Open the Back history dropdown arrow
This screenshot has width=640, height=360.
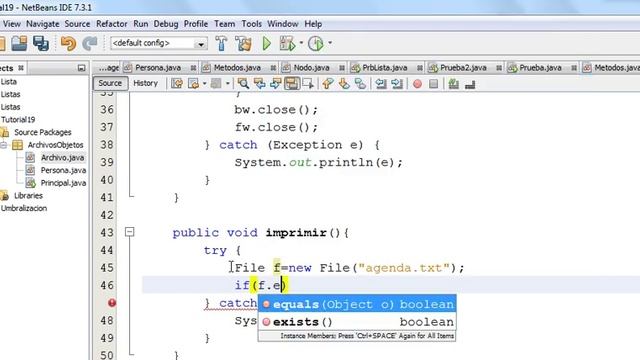pos(204,84)
